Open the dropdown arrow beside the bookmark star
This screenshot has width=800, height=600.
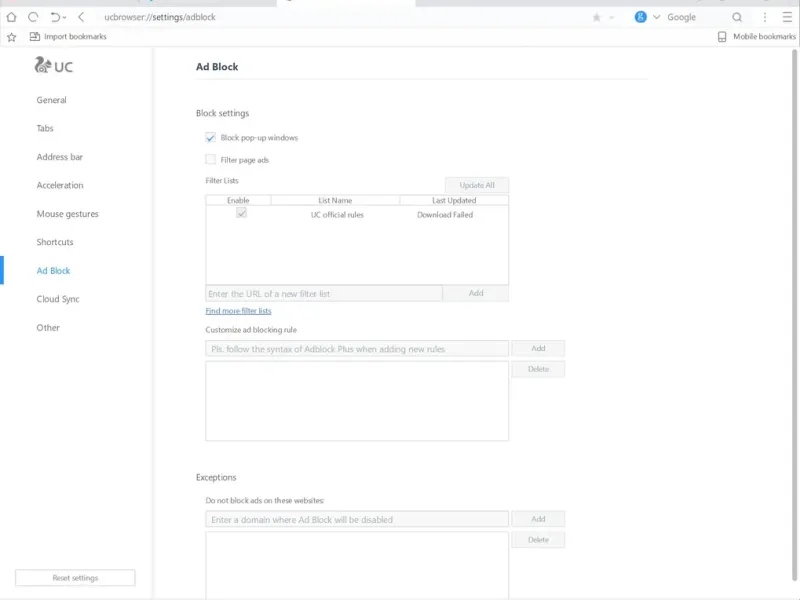tap(611, 17)
